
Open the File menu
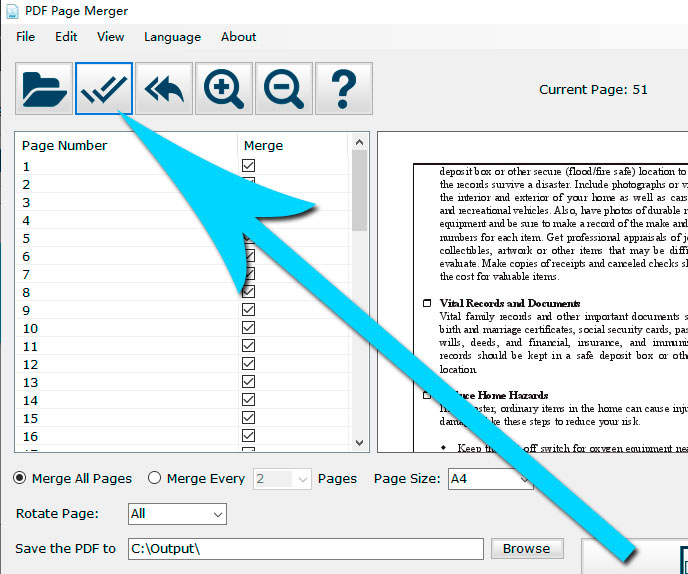pyautogui.click(x=25, y=37)
